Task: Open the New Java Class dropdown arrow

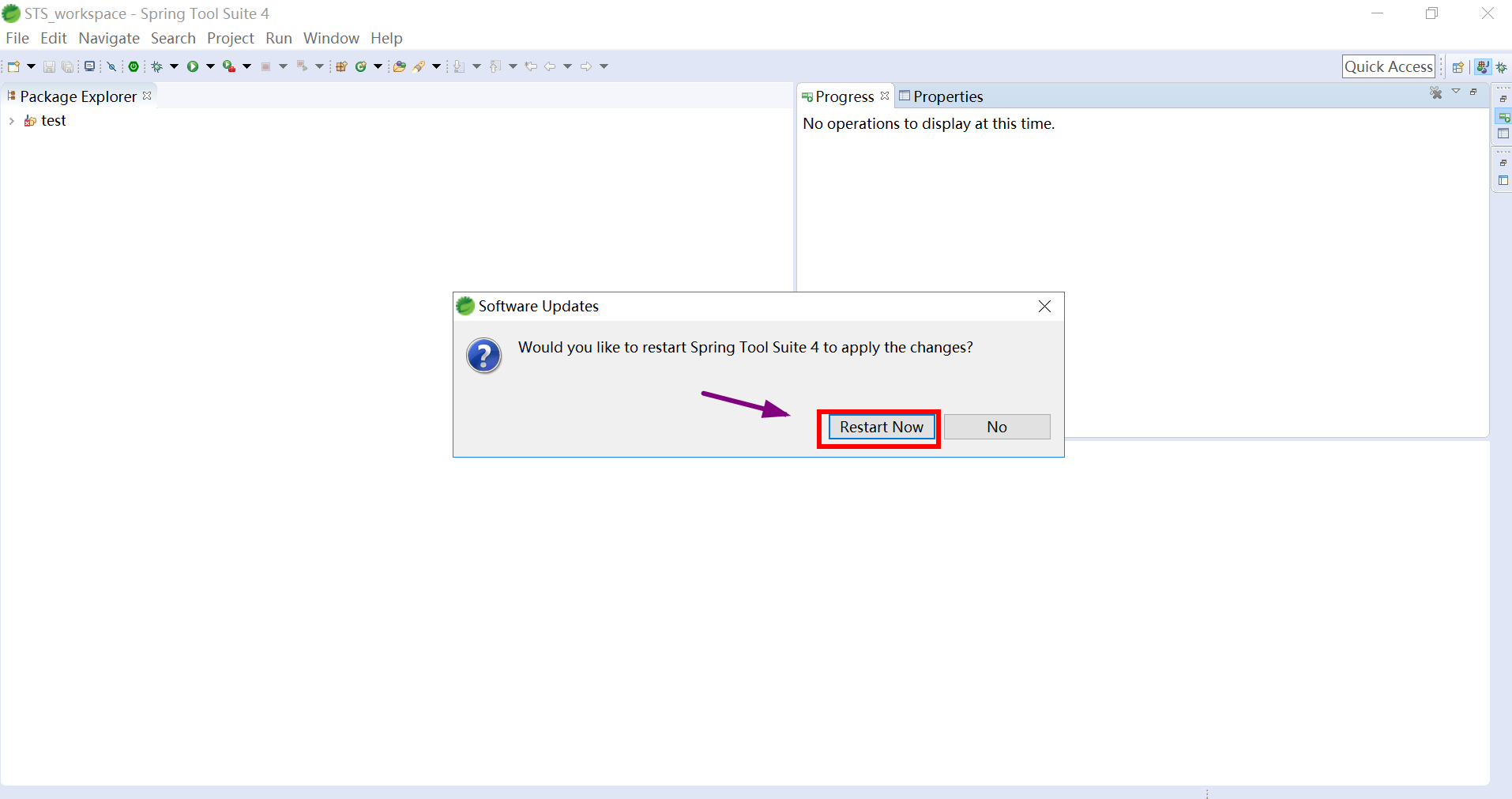Action: [x=378, y=66]
